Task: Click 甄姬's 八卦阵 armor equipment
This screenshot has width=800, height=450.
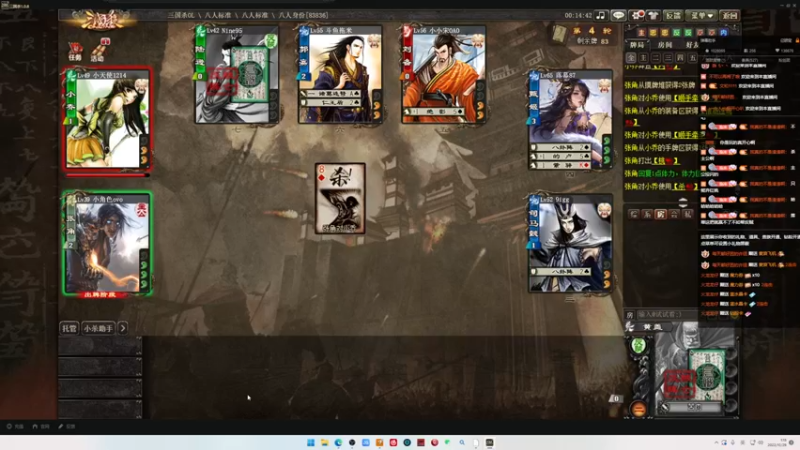Action: (562, 147)
